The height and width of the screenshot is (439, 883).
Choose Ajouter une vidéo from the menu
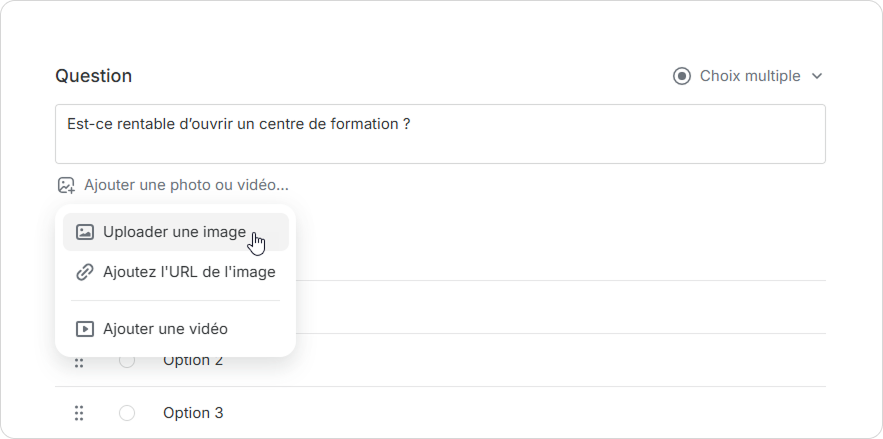165,328
